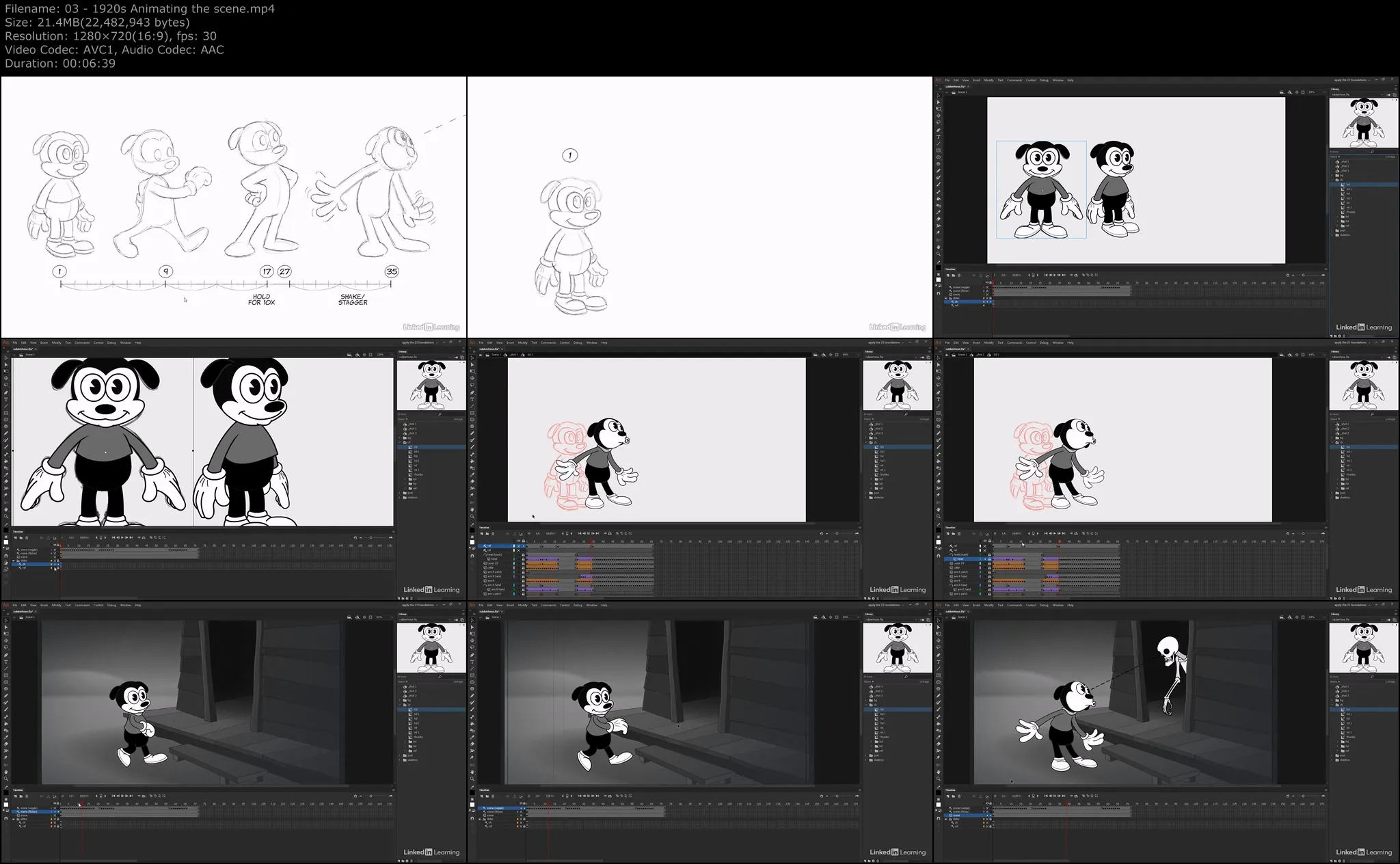Image resolution: width=1400 pixels, height=864 pixels.
Task: Select the Free Transform tool in two-dogs frame
Action: [939, 109]
